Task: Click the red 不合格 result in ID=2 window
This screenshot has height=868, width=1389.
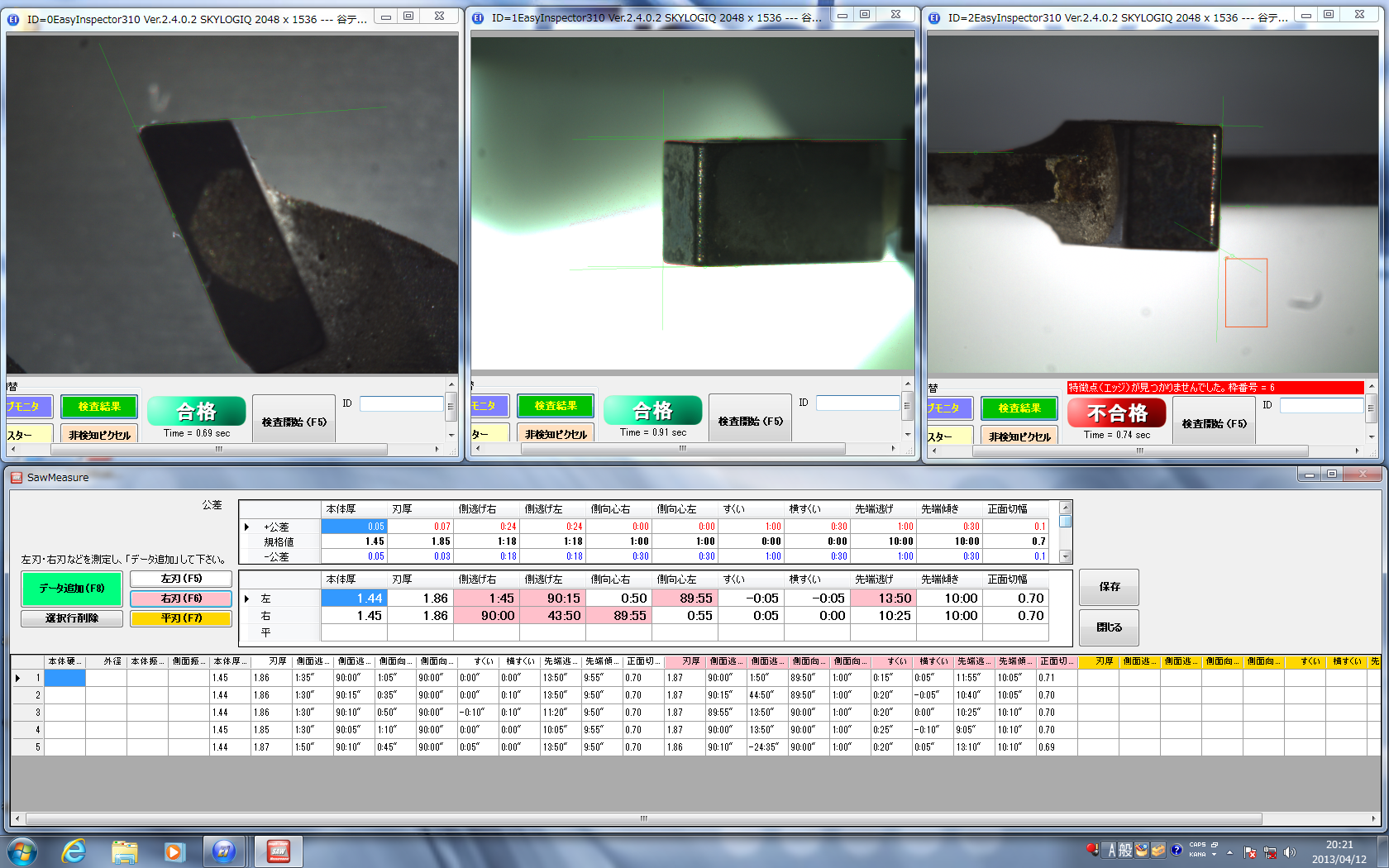Action: click(1117, 413)
